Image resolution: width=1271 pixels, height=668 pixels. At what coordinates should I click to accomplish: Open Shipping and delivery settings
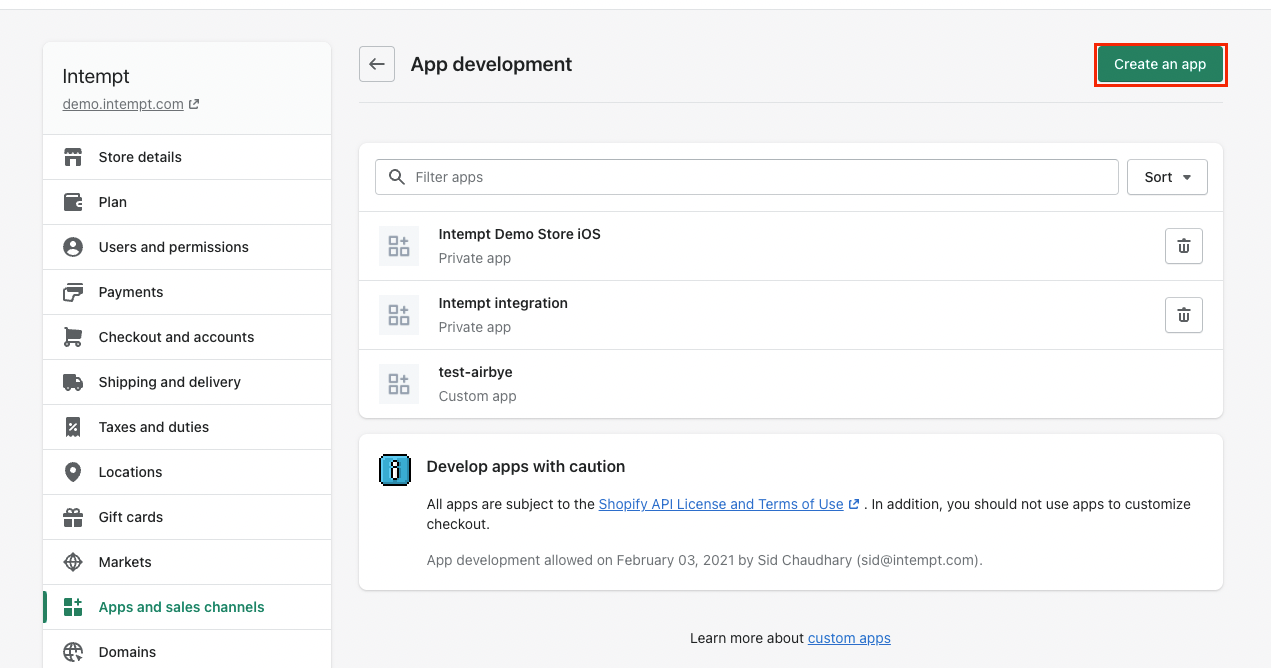(x=187, y=382)
